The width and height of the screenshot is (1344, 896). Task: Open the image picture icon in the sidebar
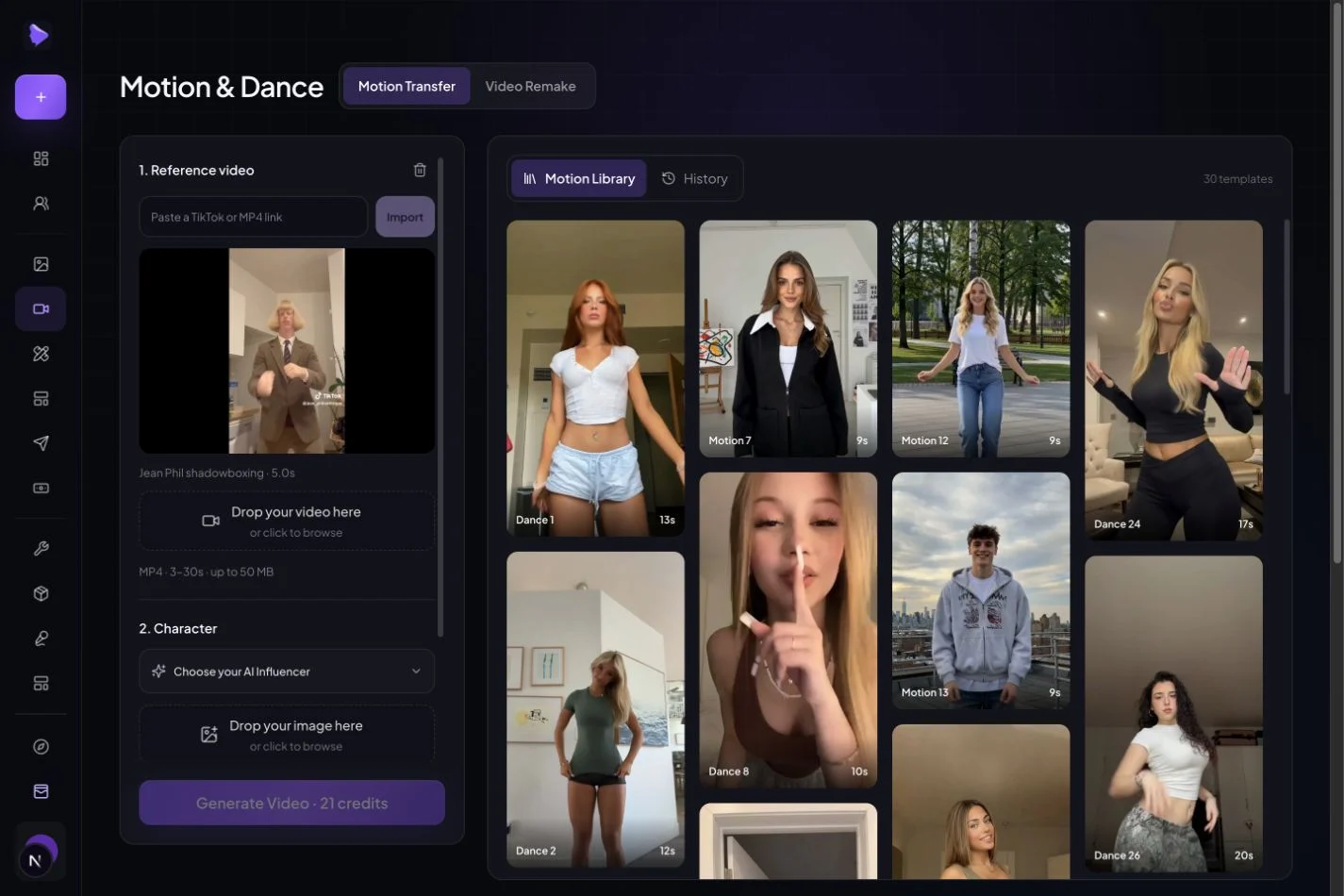pos(41,264)
